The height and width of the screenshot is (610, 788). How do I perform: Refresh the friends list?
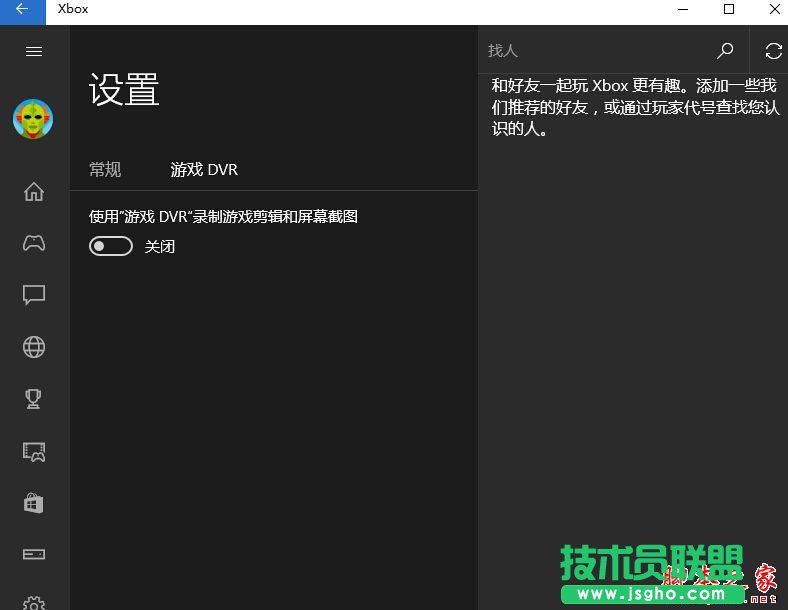773,51
